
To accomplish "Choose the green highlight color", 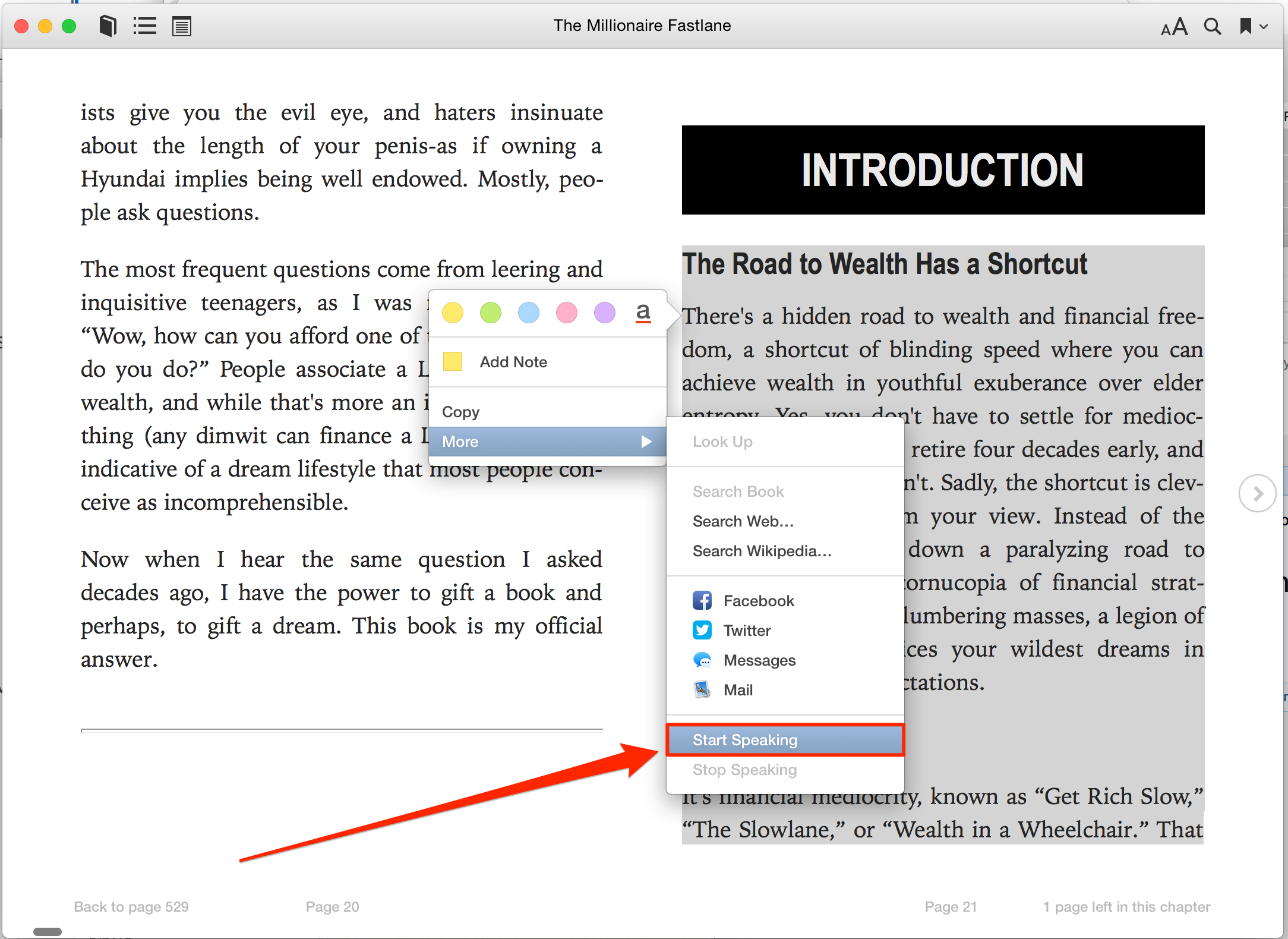I will (x=491, y=313).
